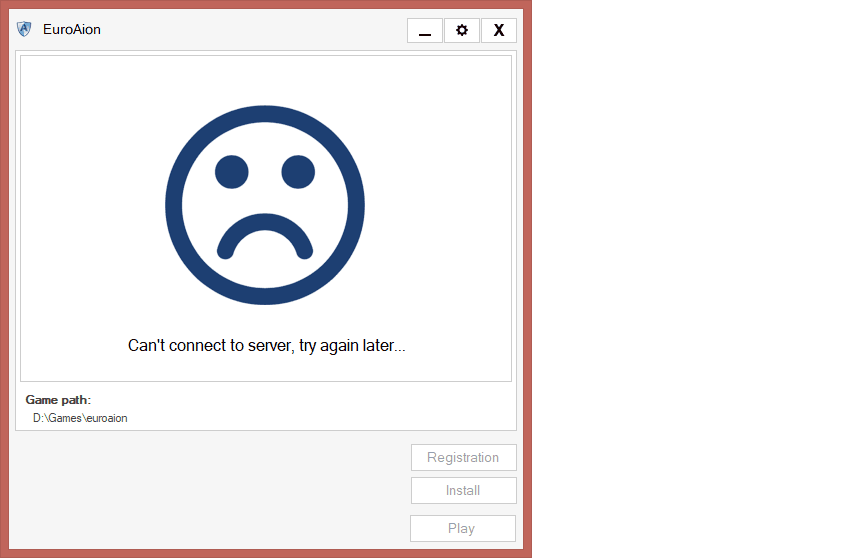Click empty title bar space left of minimize
The width and height of the screenshot is (857, 558).
pos(250,29)
